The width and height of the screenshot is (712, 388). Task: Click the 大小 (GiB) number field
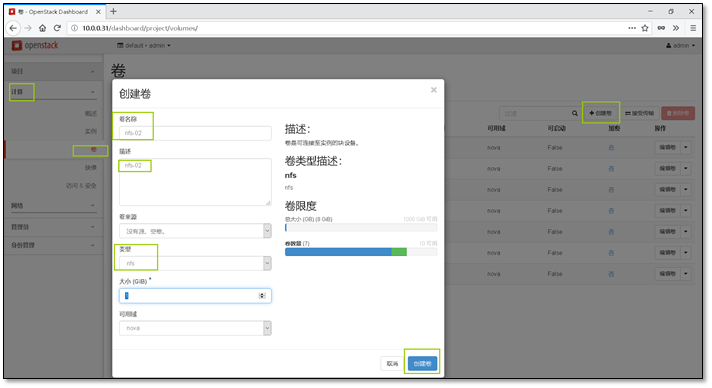coord(195,296)
